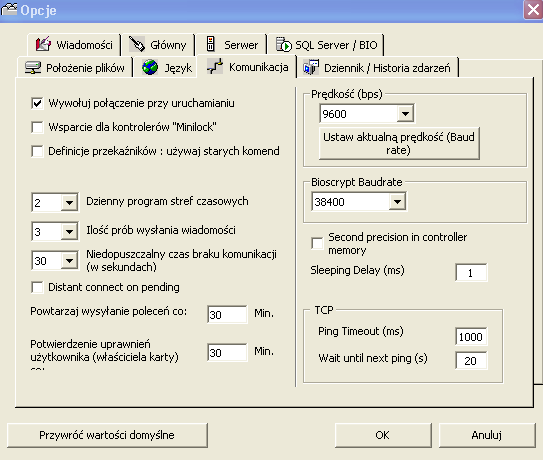This screenshot has width=543, height=460.
Task: Click the Położenie plików computer icon
Action: pyautogui.click(x=33, y=67)
